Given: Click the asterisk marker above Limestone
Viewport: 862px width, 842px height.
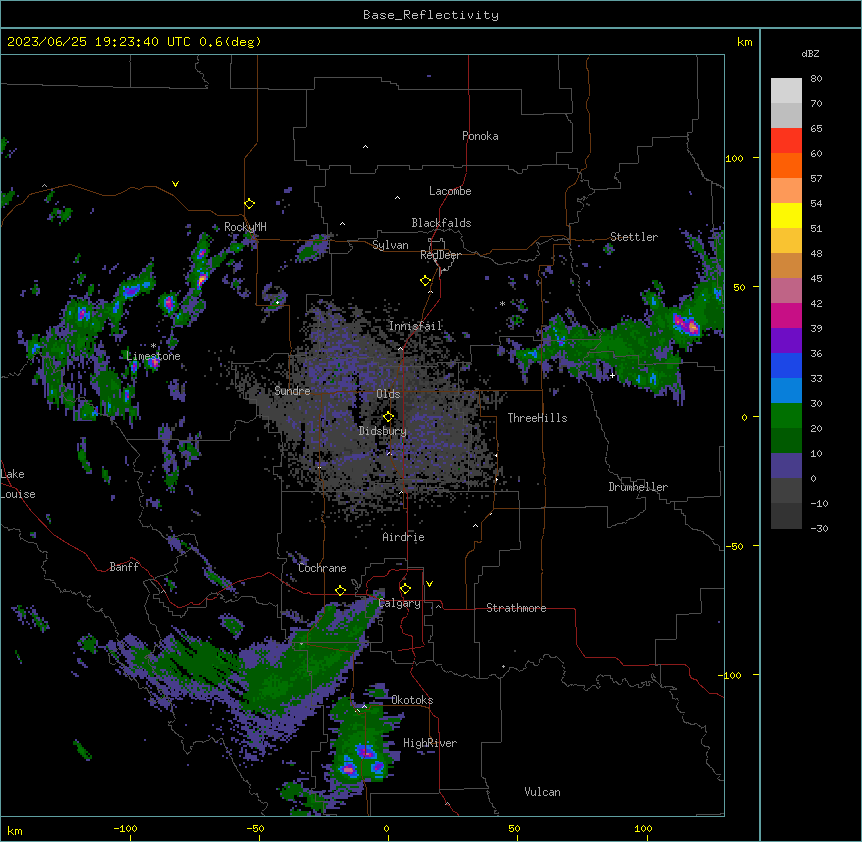Looking at the screenshot, I should coord(153,346).
